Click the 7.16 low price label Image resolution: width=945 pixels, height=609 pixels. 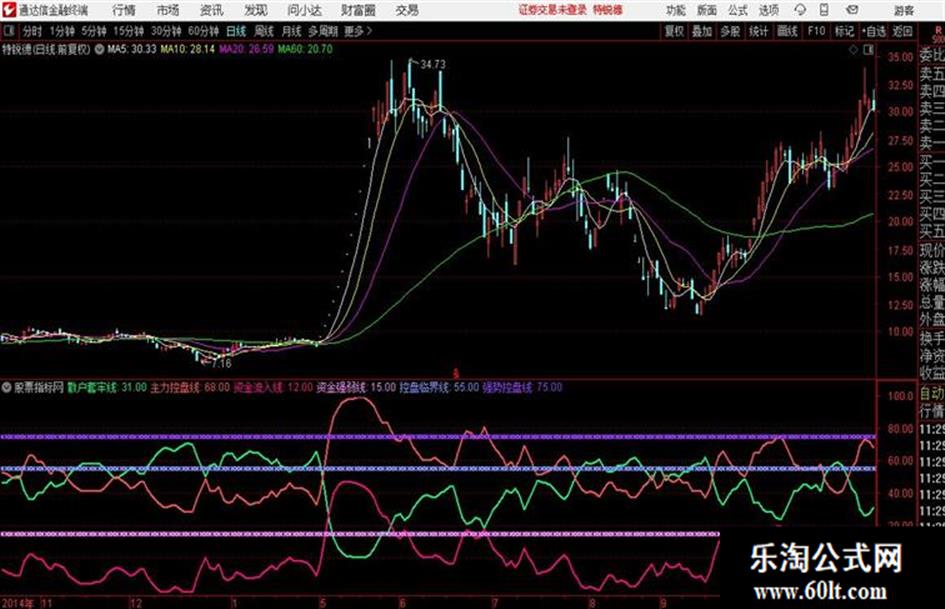[x=221, y=364]
